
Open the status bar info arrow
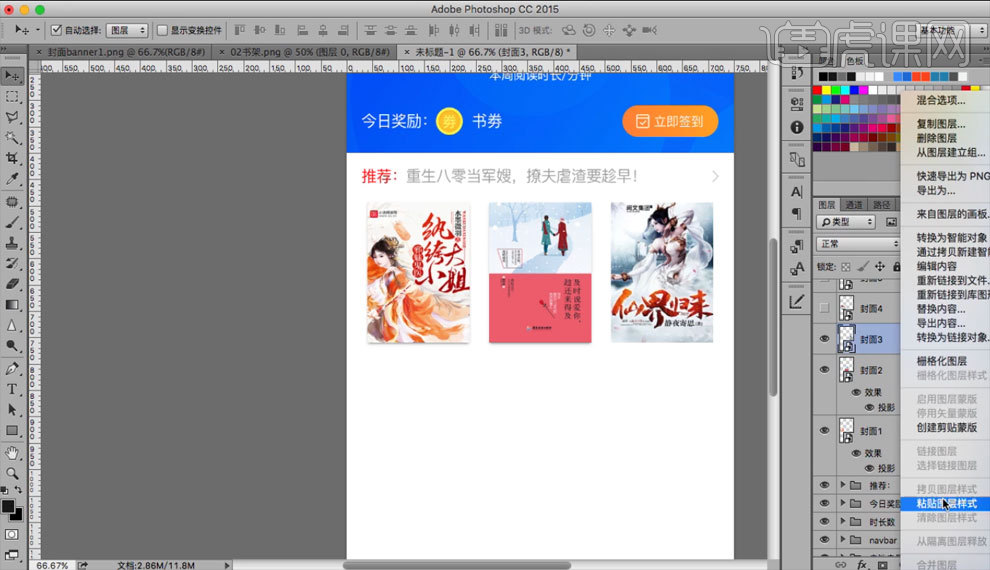click(227, 566)
